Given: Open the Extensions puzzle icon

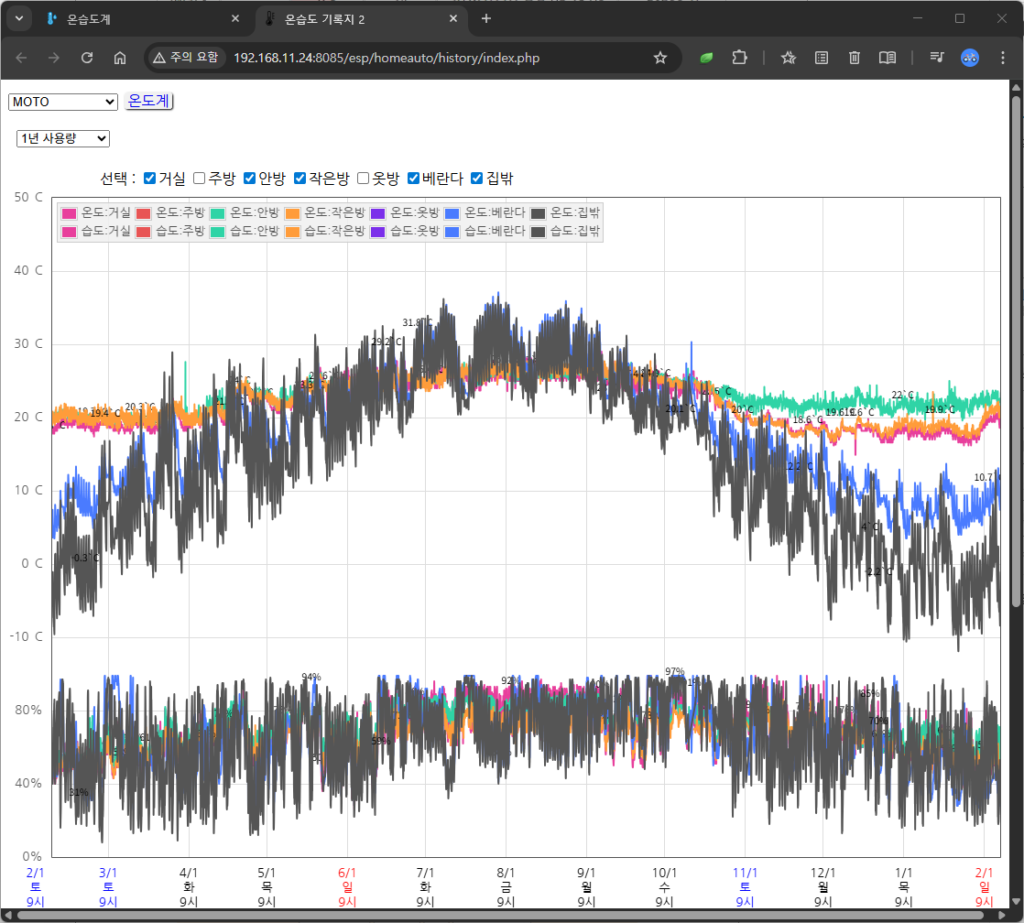Looking at the screenshot, I should pyautogui.click(x=740, y=58).
